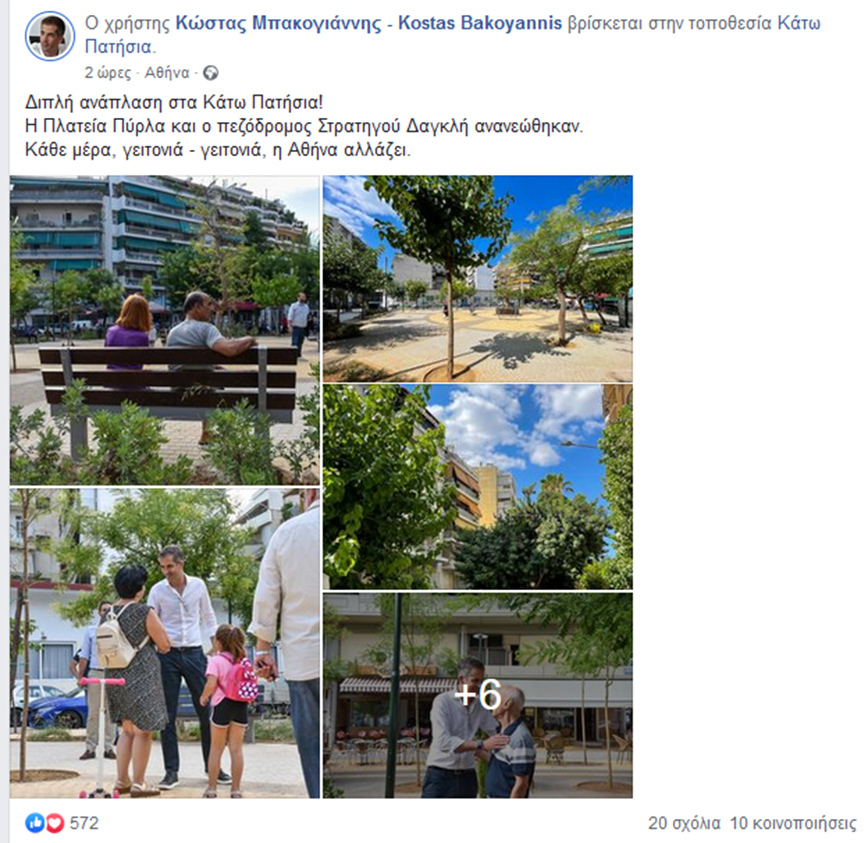View the 572 reactions count

click(84, 823)
